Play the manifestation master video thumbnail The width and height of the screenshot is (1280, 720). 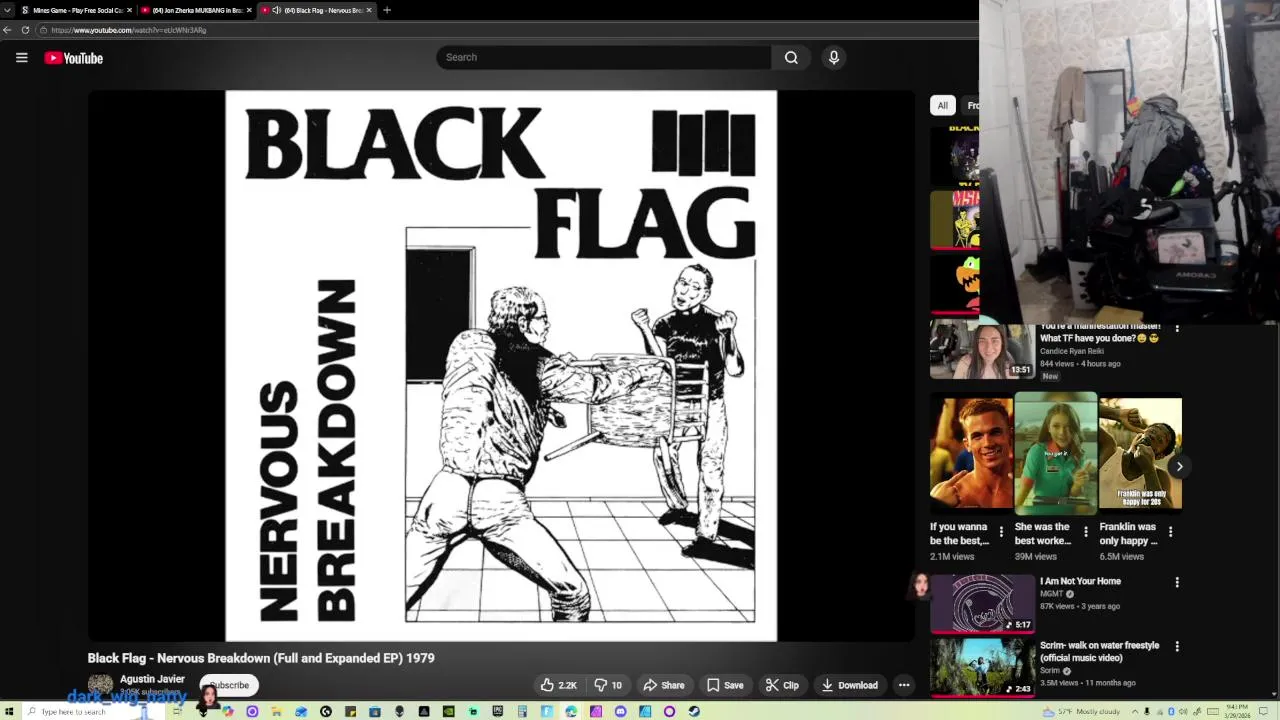(982, 349)
